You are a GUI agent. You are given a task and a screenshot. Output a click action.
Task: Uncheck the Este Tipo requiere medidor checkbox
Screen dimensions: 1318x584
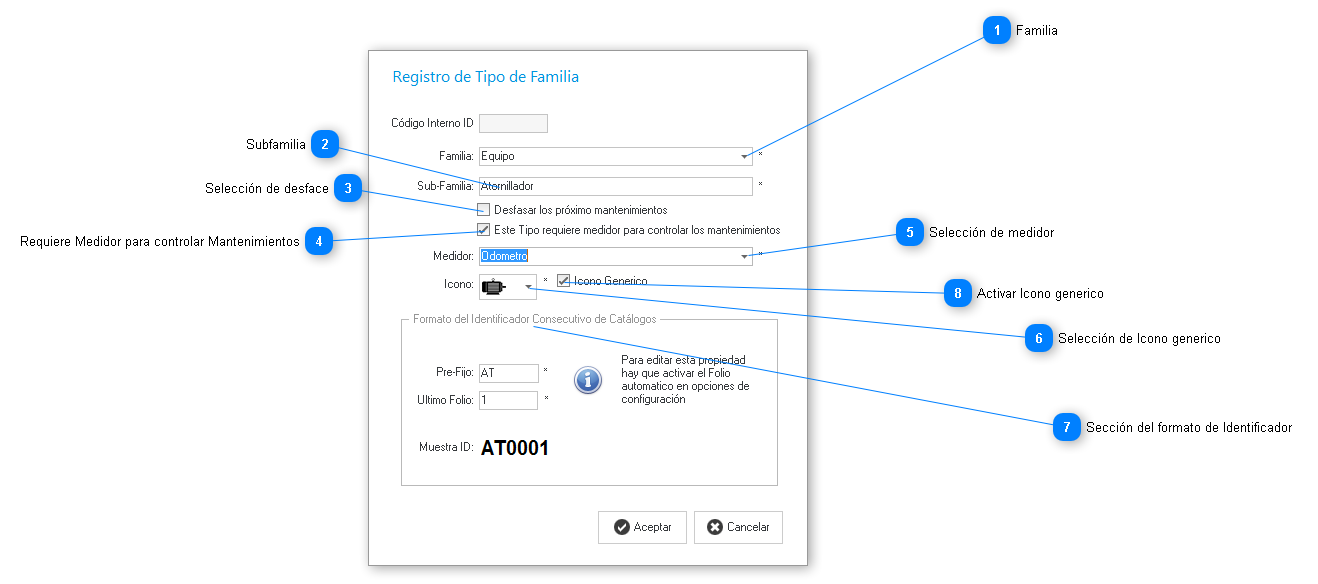484,230
